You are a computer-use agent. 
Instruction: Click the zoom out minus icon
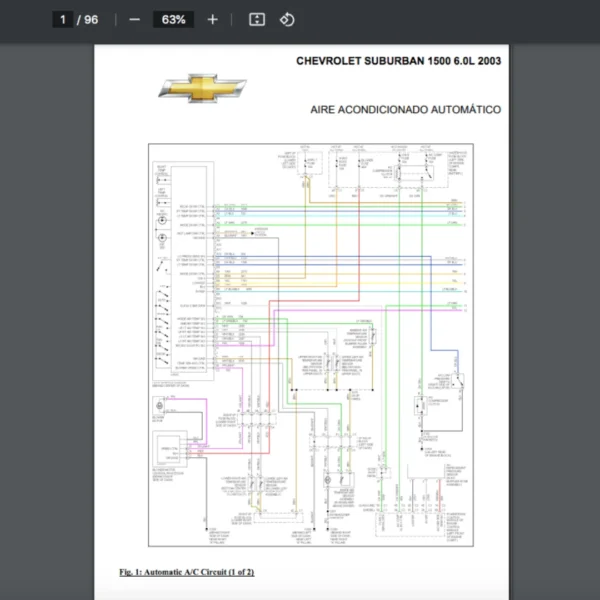[x=135, y=20]
